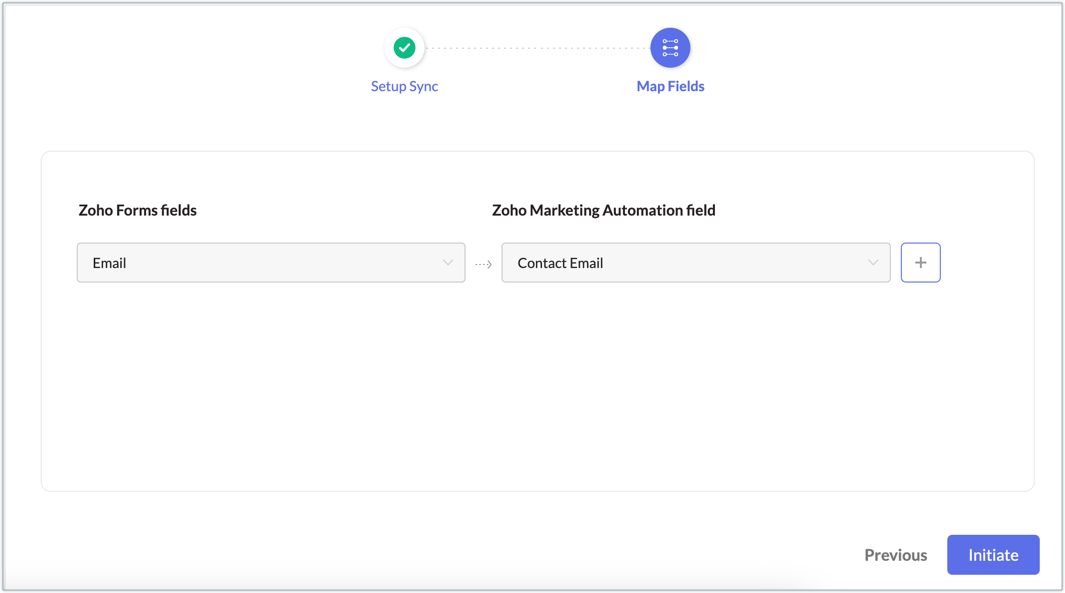The image size is (1065, 593).
Task: Click the Initiate button
Action: pyautogui.click(x=993, y=555)
